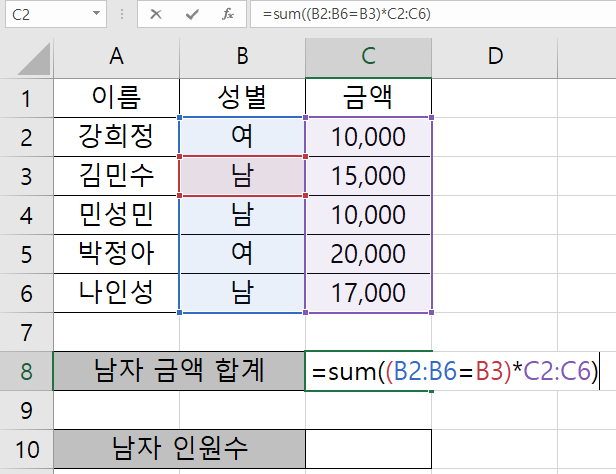Select row 7 header
This screenshot has height=474, width=616.
click(26, 332)
